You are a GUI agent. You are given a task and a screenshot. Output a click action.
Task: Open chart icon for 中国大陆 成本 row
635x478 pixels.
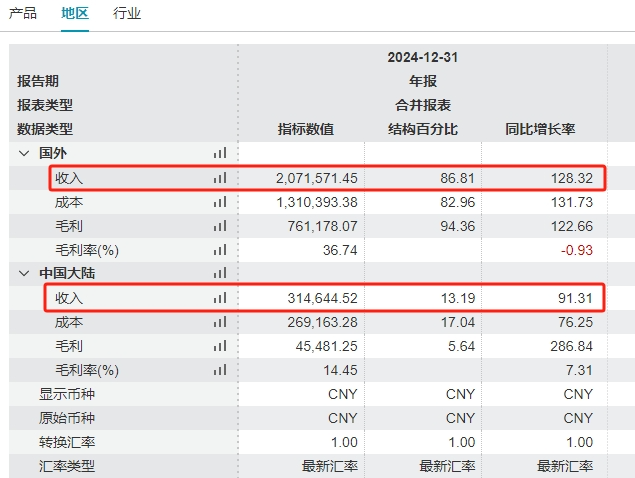tap(220, 322)
